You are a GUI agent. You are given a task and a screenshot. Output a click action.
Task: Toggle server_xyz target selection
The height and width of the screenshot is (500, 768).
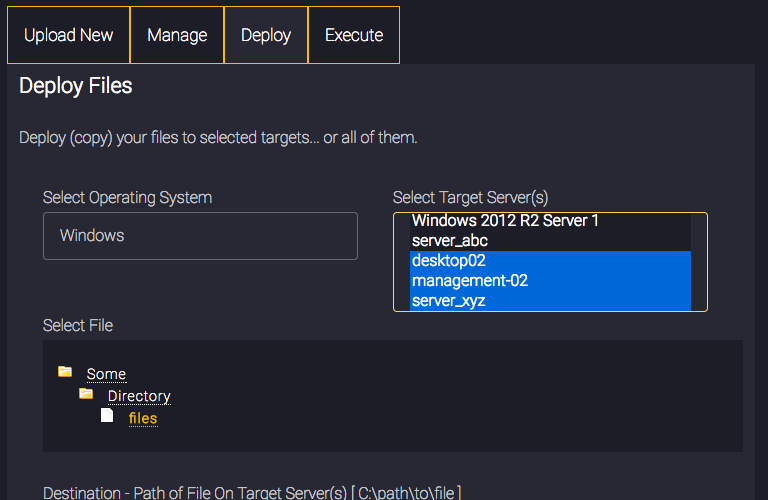click(551, 301)
